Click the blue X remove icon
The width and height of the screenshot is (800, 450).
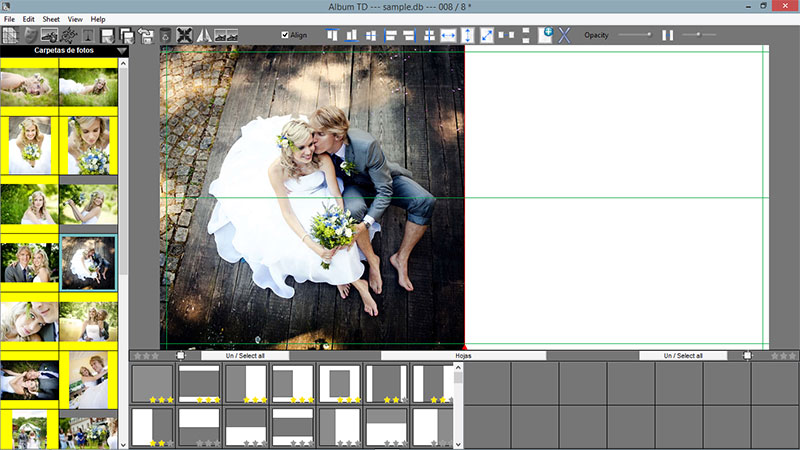point(564,35)
